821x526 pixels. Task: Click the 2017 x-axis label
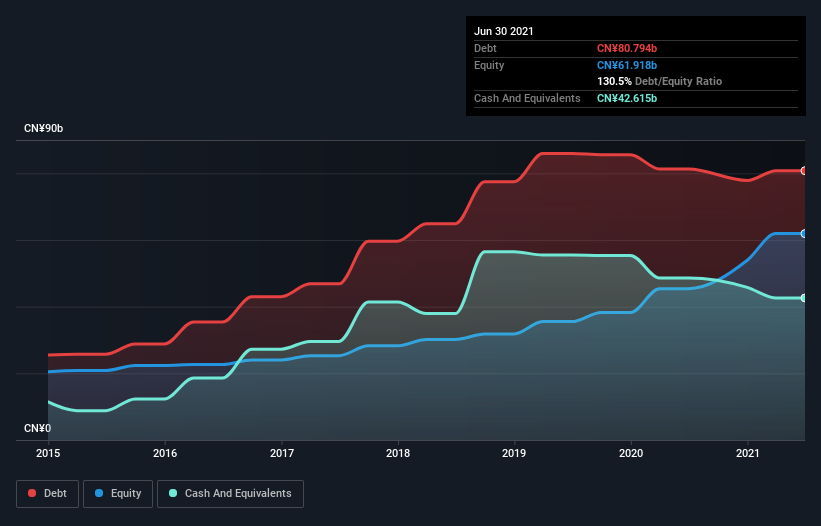point(282,453)
